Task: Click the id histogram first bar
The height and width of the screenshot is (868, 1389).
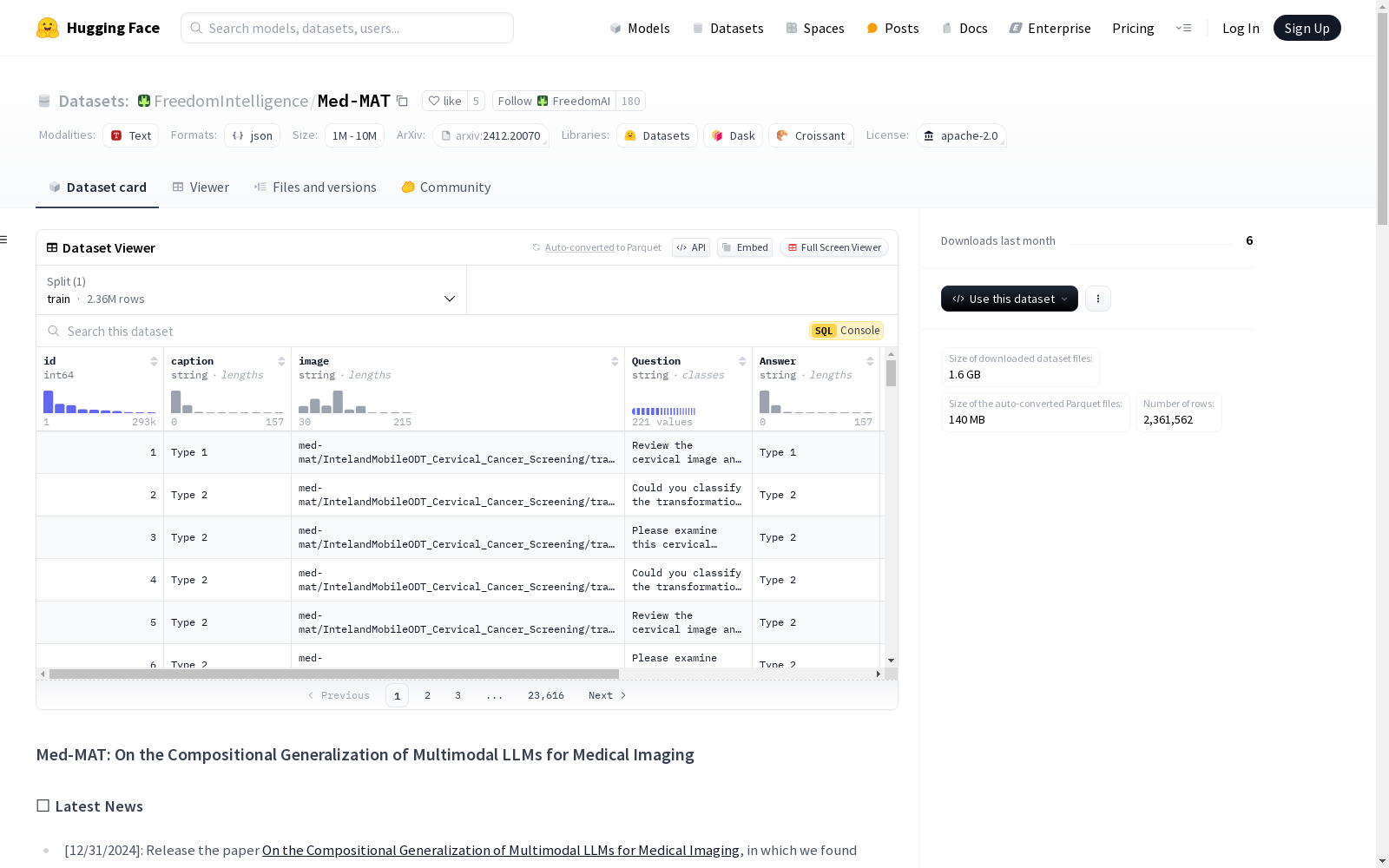Action: pos(49,401)
